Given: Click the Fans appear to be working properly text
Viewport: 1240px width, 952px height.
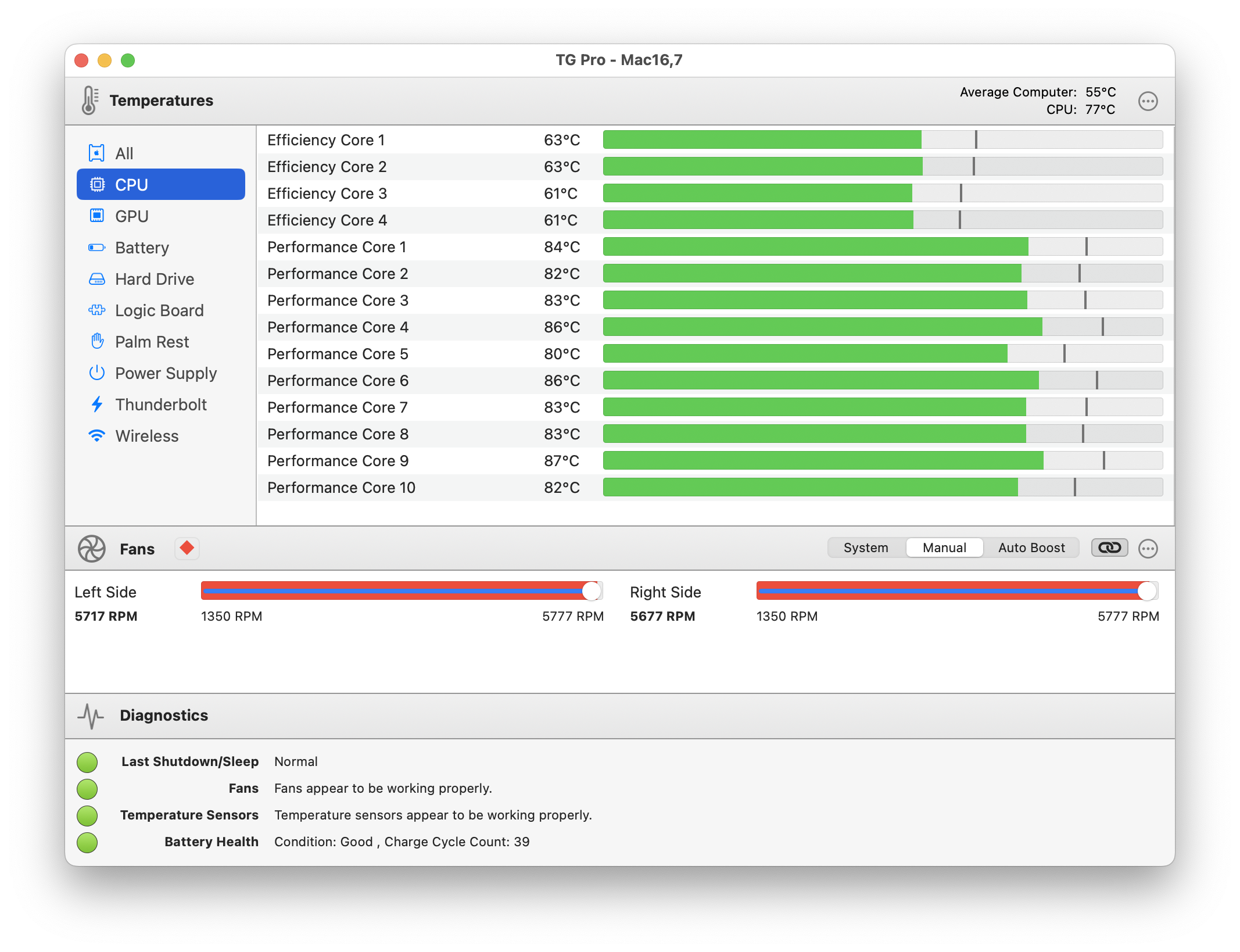Looking at the screenshot, I should tap(383, 789).
